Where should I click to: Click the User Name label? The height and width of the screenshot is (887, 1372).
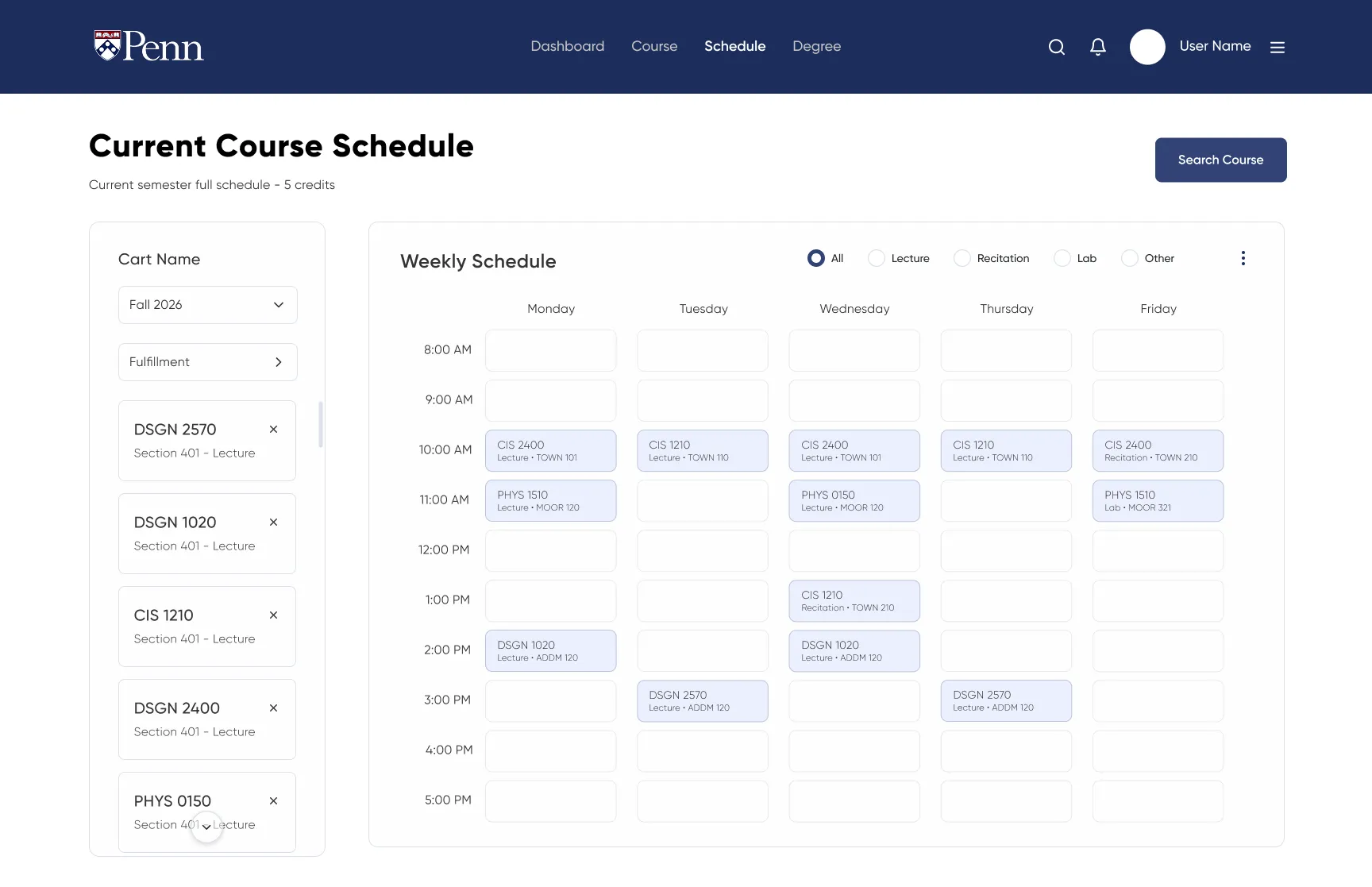pos(1215,46)
